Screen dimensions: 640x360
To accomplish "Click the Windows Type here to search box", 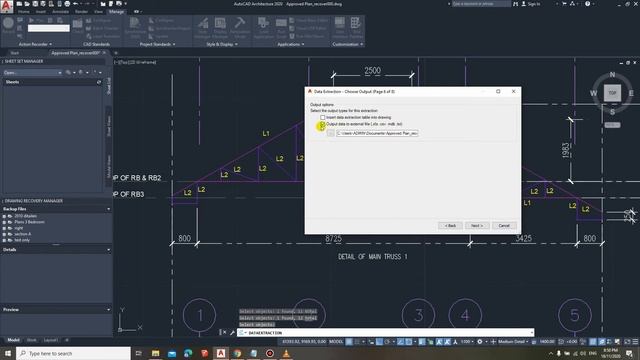I will [x=73, y=353].
